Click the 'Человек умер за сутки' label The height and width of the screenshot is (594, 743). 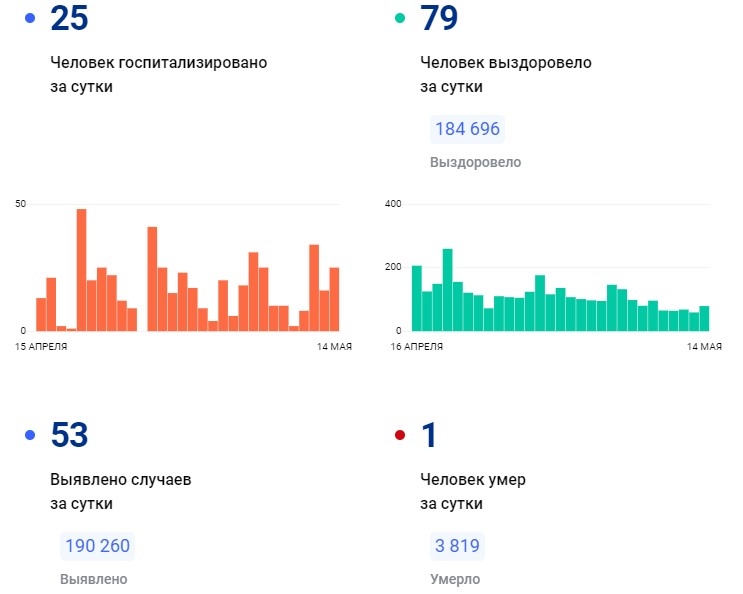click(473, 491)
